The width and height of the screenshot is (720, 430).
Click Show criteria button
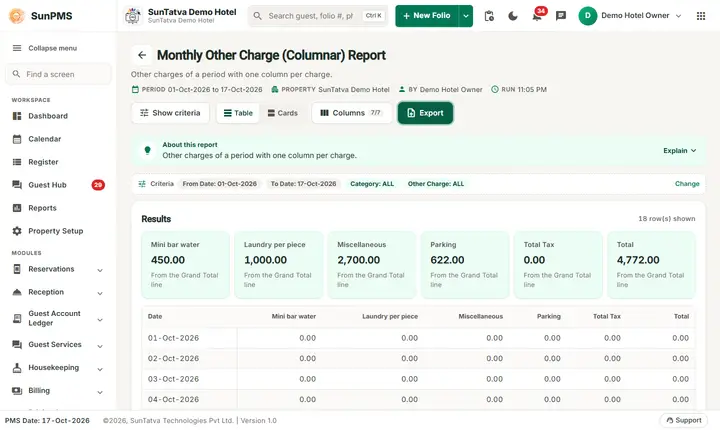point(170,113)
